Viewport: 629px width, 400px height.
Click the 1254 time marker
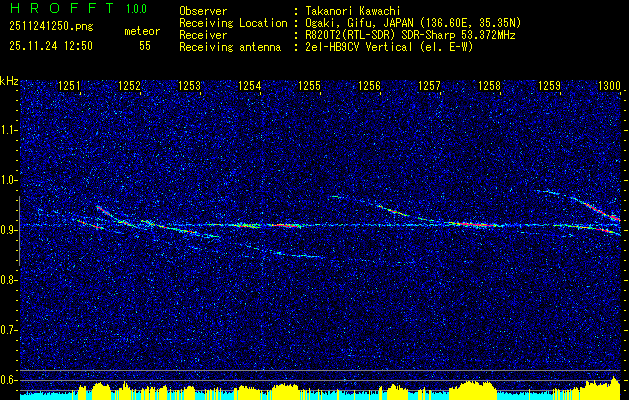(250, 86)
